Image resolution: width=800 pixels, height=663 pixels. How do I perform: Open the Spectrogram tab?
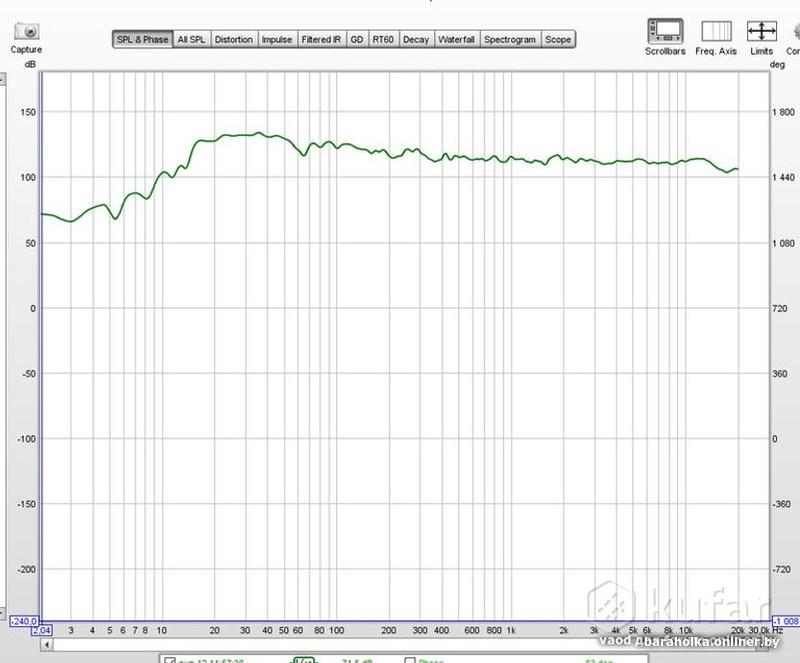click(510, 39)
